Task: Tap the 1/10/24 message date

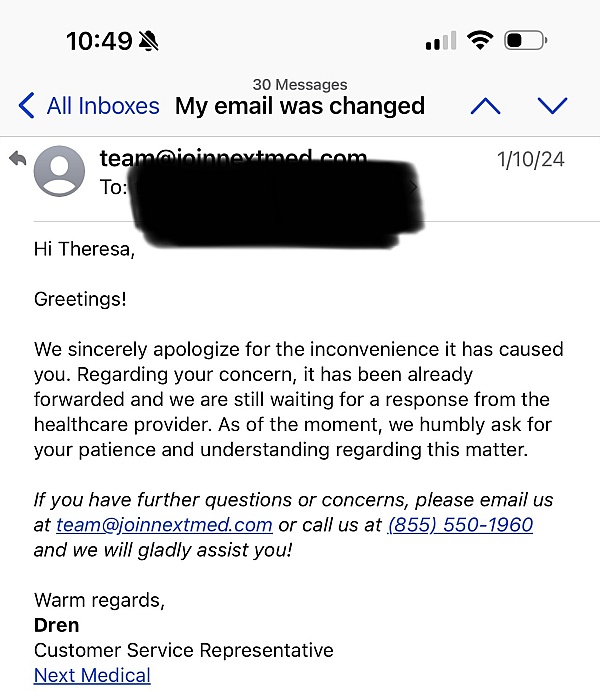Action: [x=530, y=160]
